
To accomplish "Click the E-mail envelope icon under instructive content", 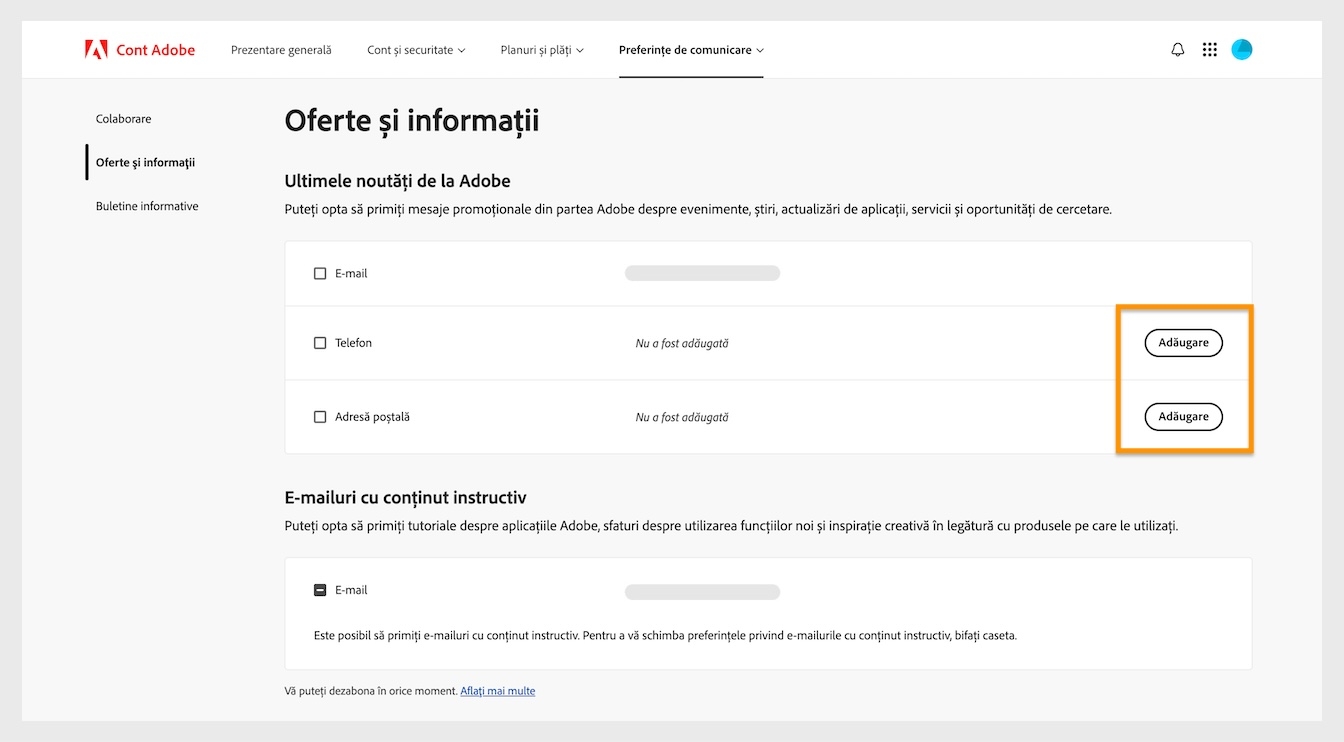I will coord(320,589).
